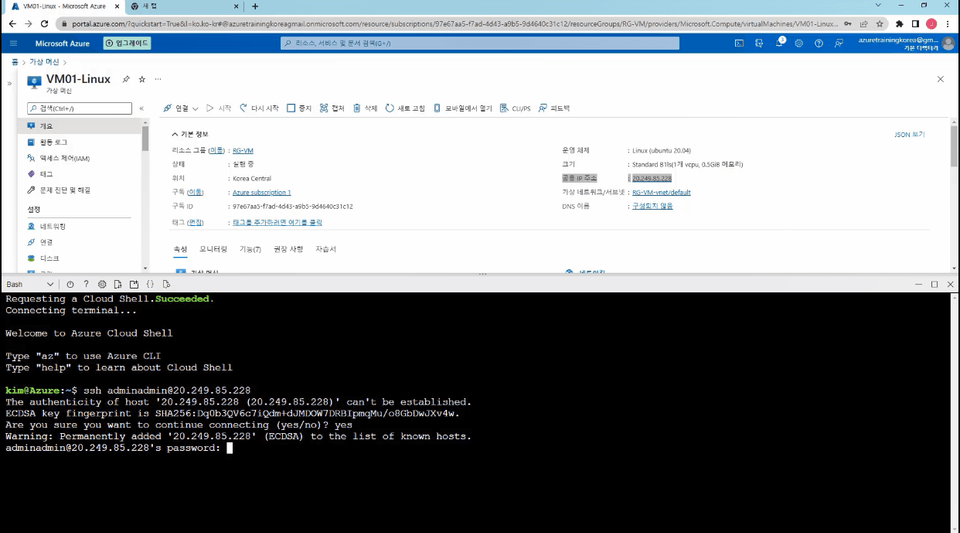The height and width of the screenshot is (533, 960).
Task: Switch to the Monitoring tab
Action: (x=213, y=249)
